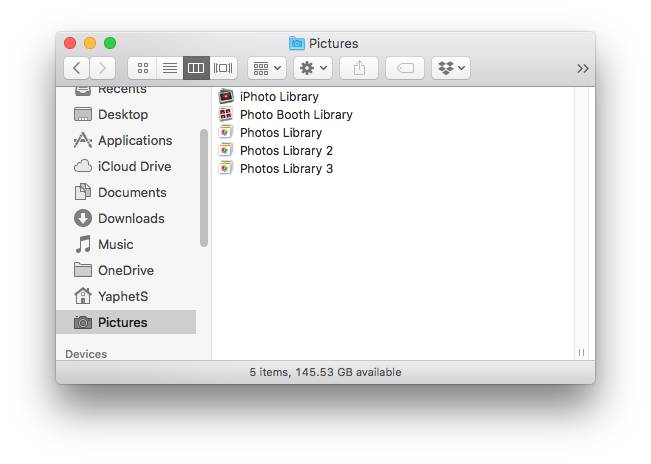Open iPhoto Library
651x464 pixels.
point(278,97)
